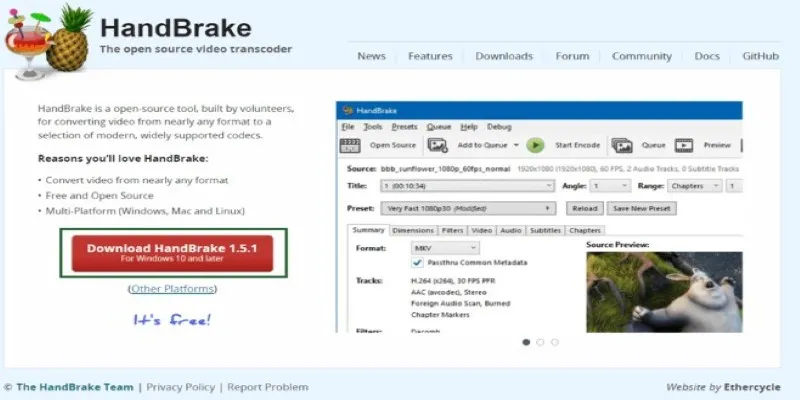Click the Reload button
800x400 pixels.
(x=585, y=208)
